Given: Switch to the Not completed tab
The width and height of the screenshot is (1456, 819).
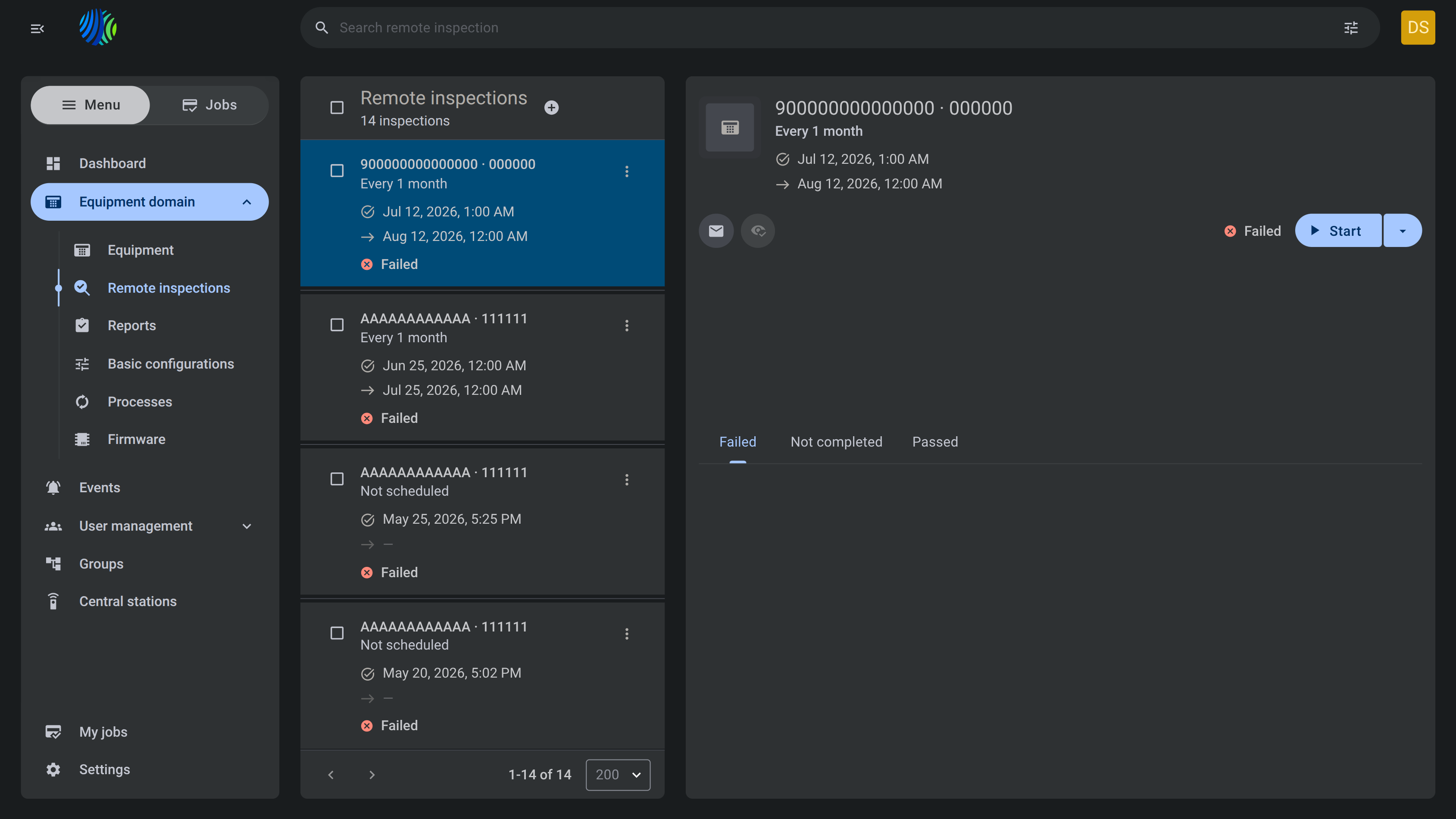Looking at the screenshot, I should pyautogui.click(x=836, y=442).
